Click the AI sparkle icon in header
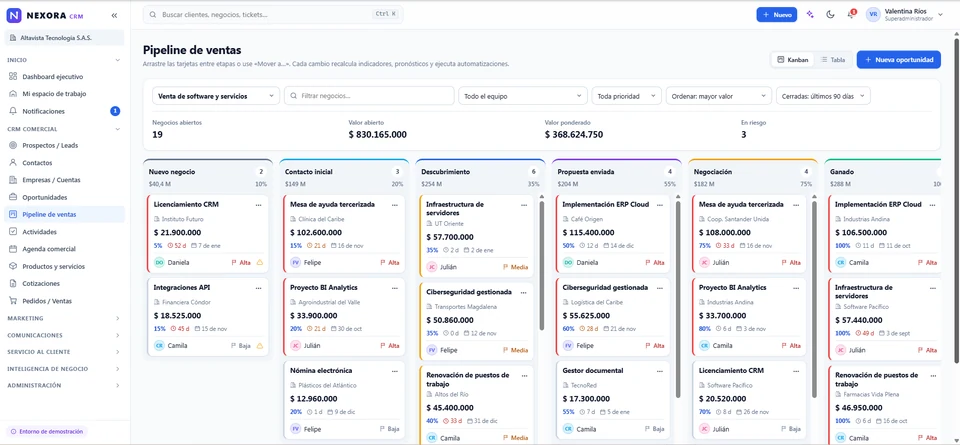Viewport: 960px width, 445px height. 810,15
